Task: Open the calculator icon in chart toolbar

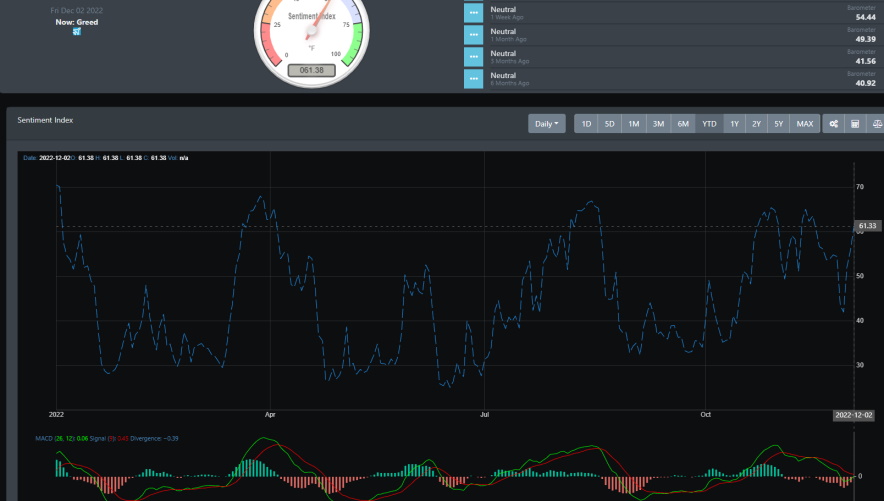Action: pos(855,124)
